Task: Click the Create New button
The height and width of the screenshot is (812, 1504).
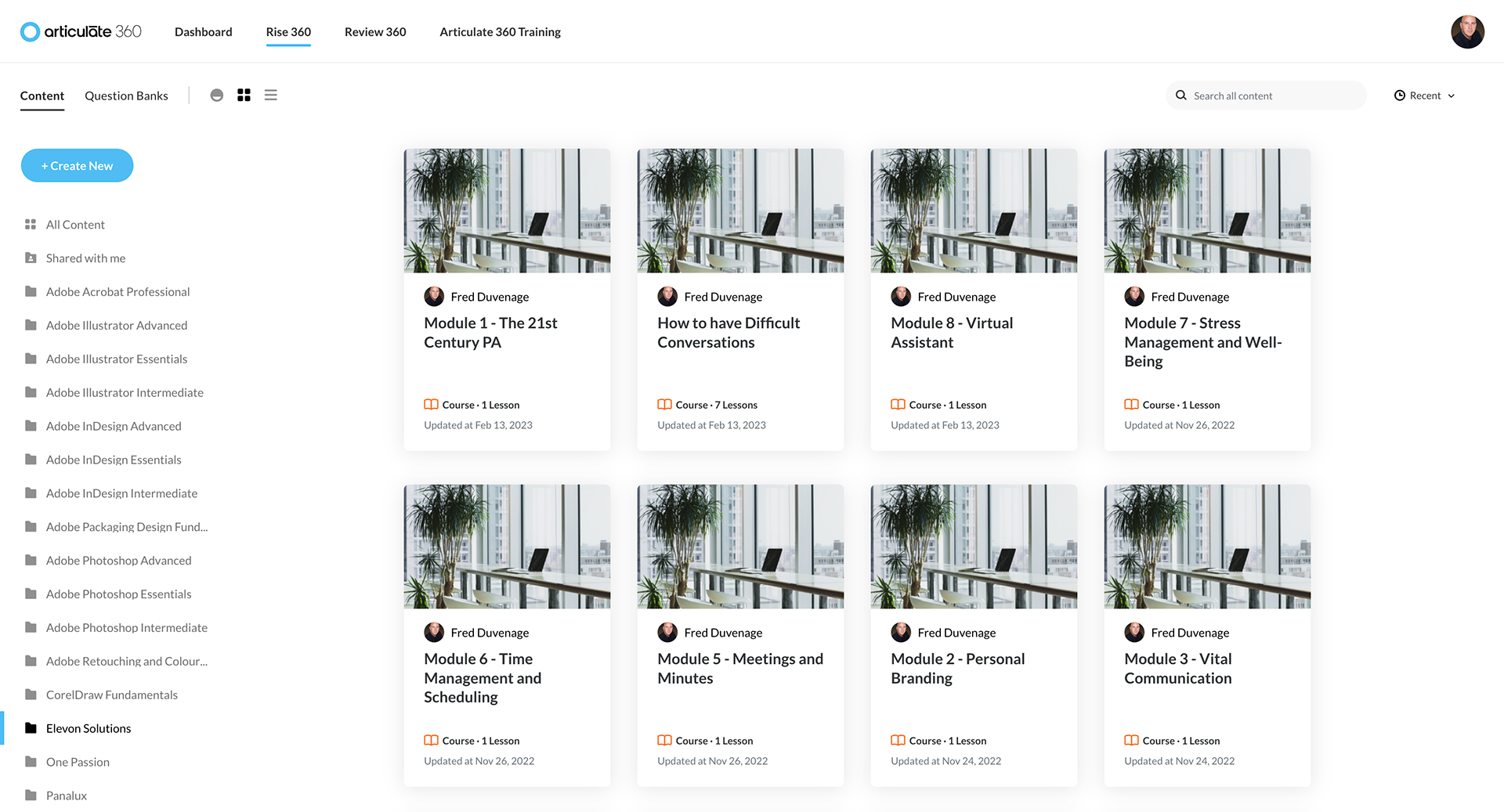Action: [77, 165]
